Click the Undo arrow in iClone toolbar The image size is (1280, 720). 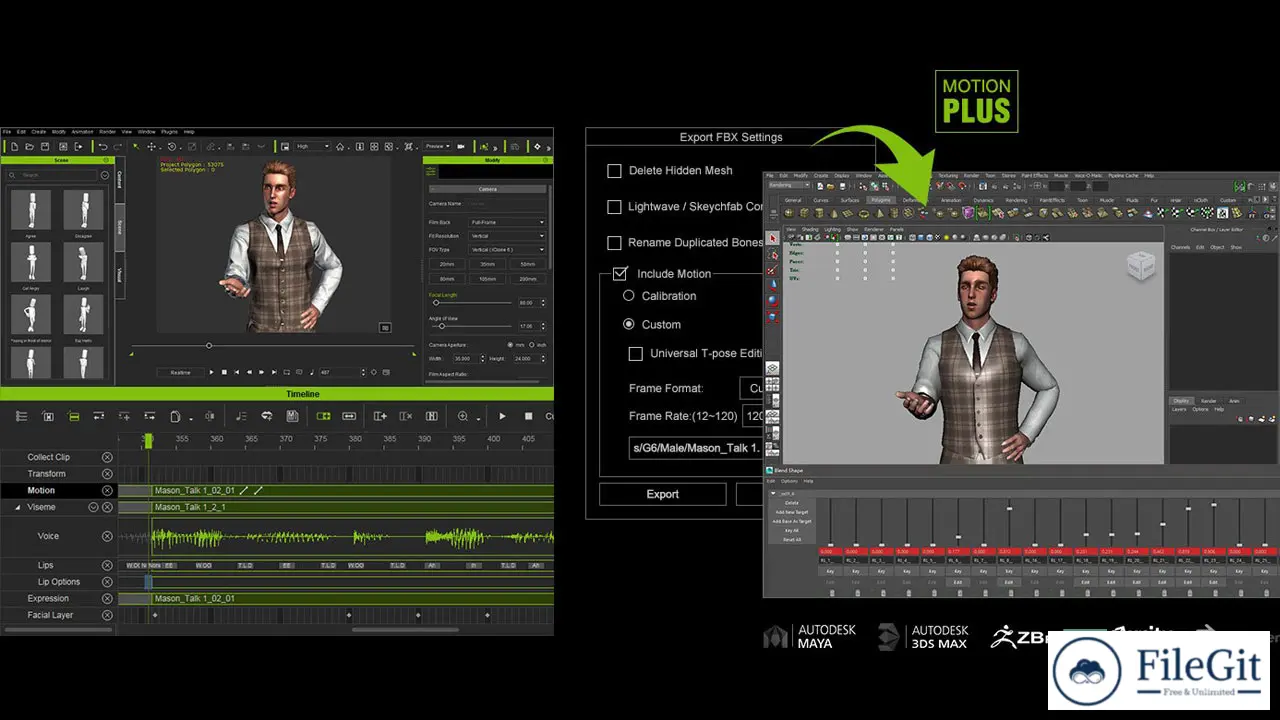[x=102, y=146]
